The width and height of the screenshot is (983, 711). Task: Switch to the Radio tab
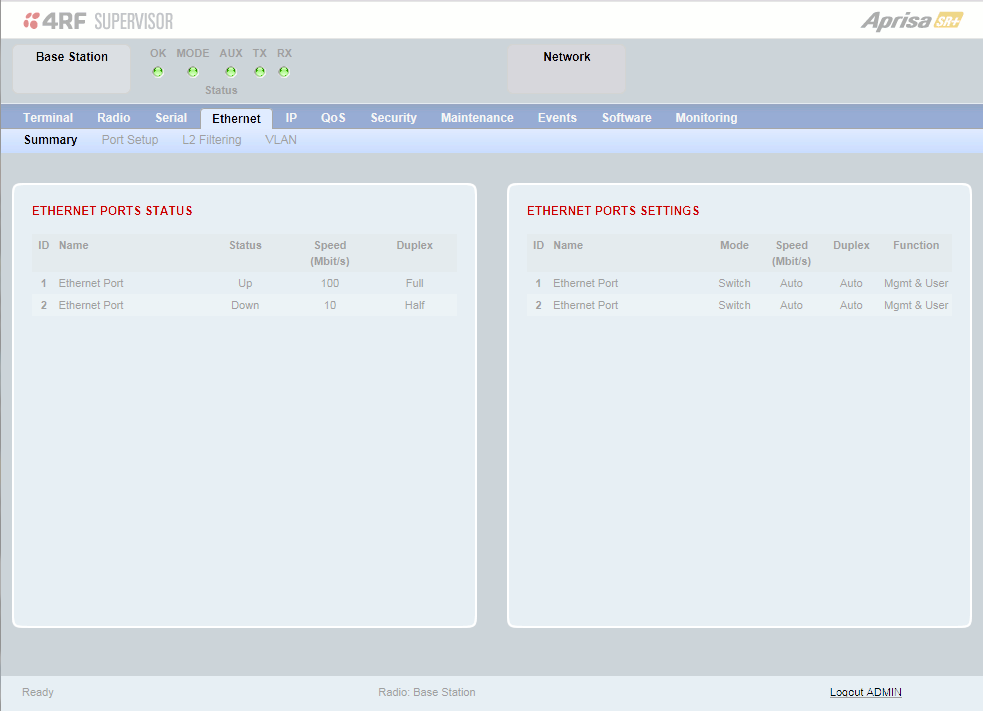pos(113,118)
